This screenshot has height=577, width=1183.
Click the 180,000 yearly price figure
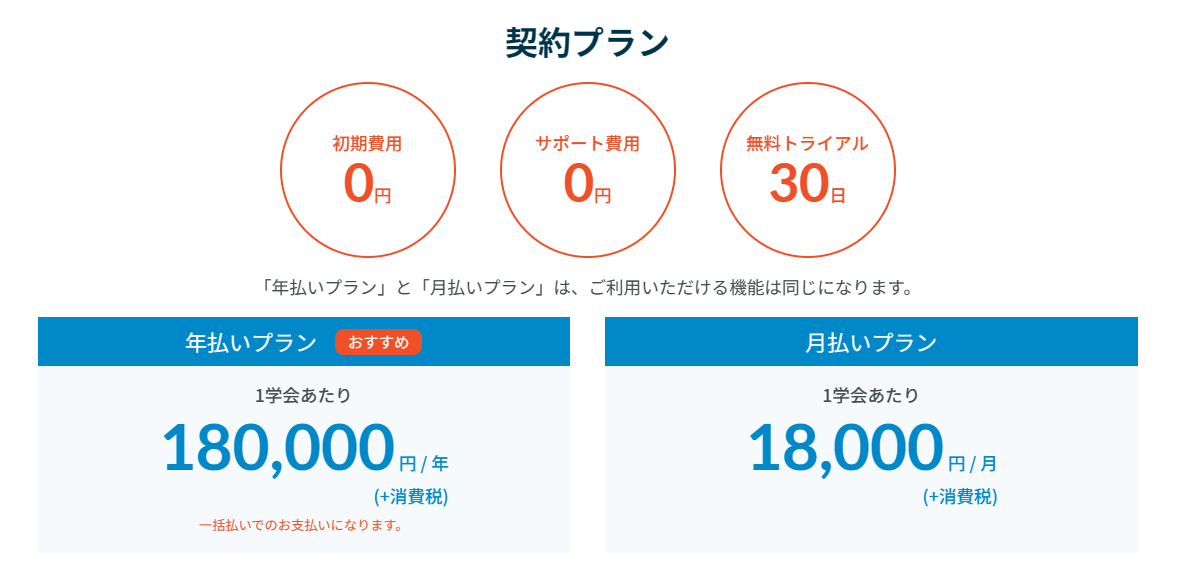point(278,448)
